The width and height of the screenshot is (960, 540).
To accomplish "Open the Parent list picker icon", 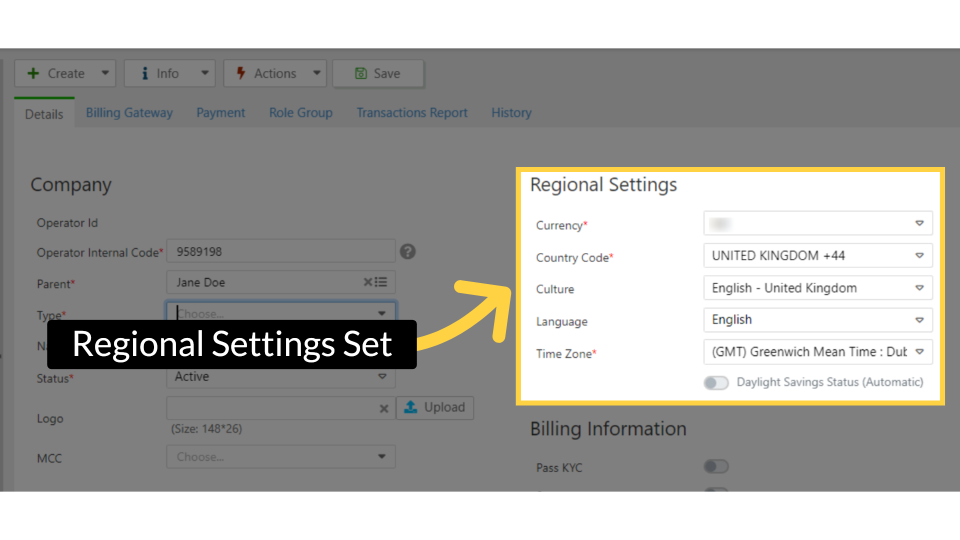I will point(382,283).
